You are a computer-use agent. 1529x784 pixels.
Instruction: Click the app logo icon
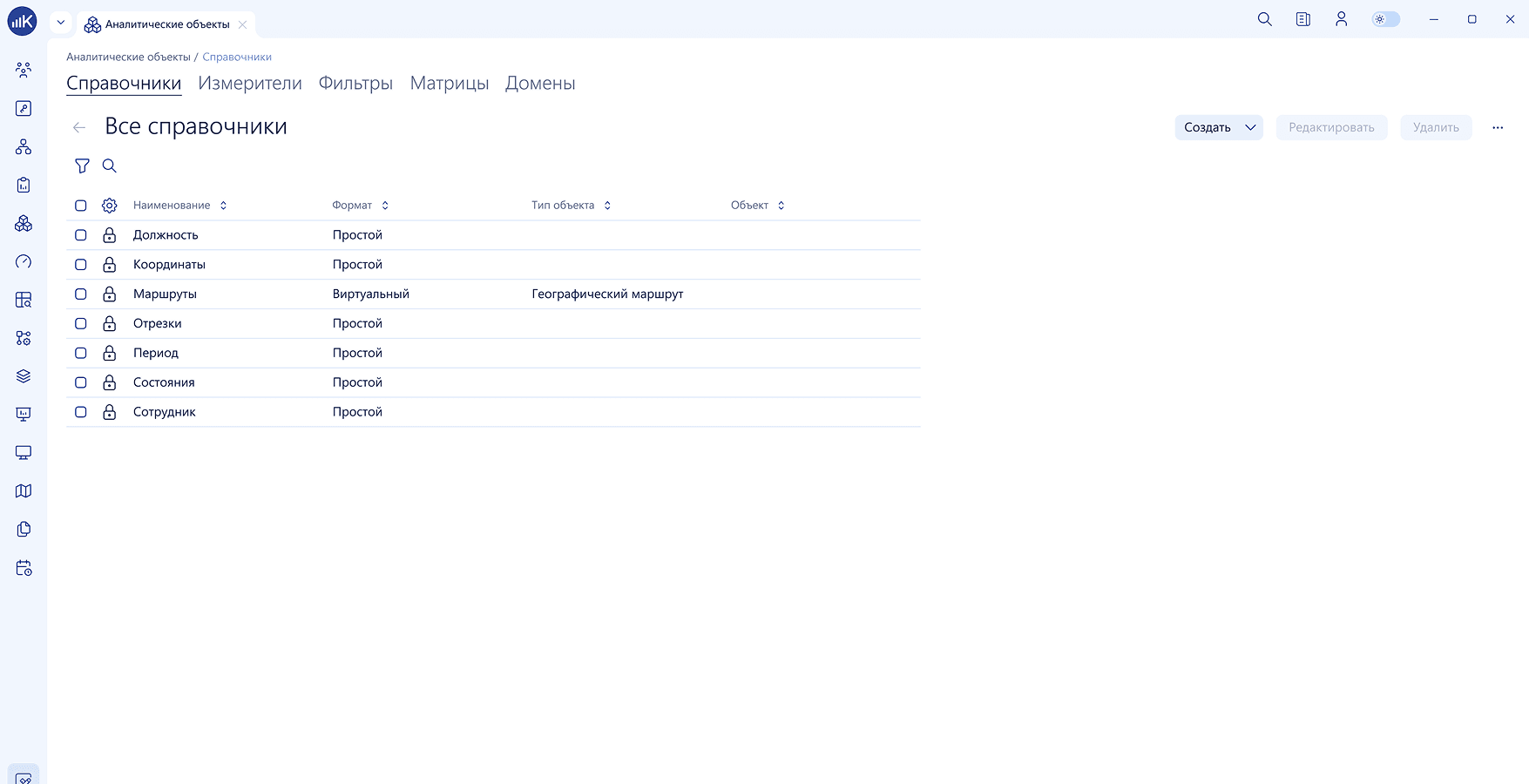(x=22, y=21)
